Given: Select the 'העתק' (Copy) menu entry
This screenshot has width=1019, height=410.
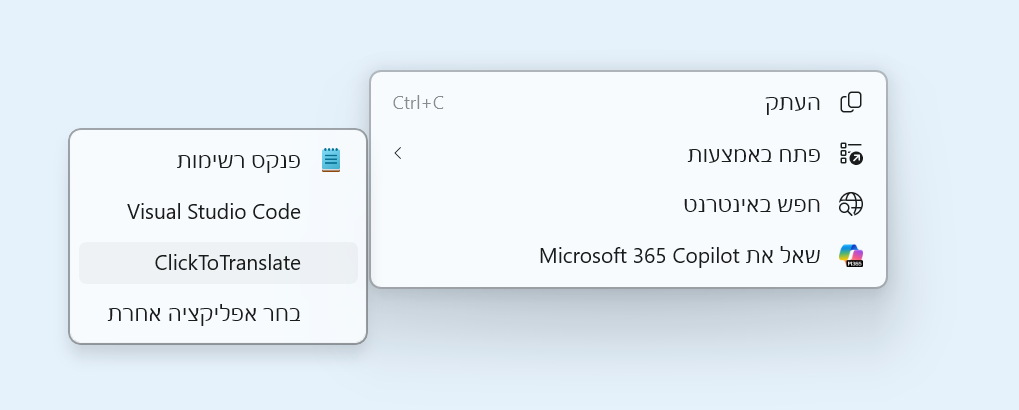Looking at the screenshot, I should pyautogui.click(x=792, y=102).
